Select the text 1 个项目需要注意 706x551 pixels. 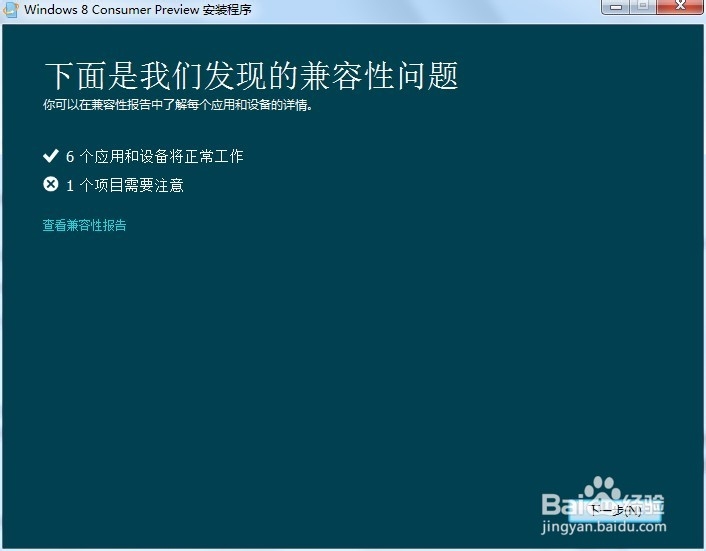coord(125,185)
